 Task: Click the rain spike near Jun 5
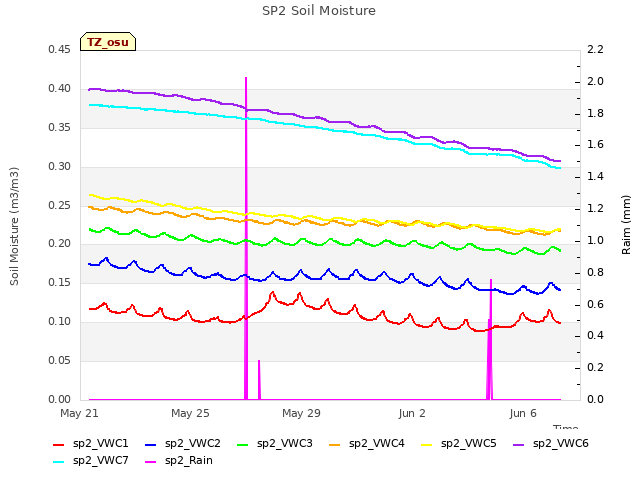click(x=490, y=340)
